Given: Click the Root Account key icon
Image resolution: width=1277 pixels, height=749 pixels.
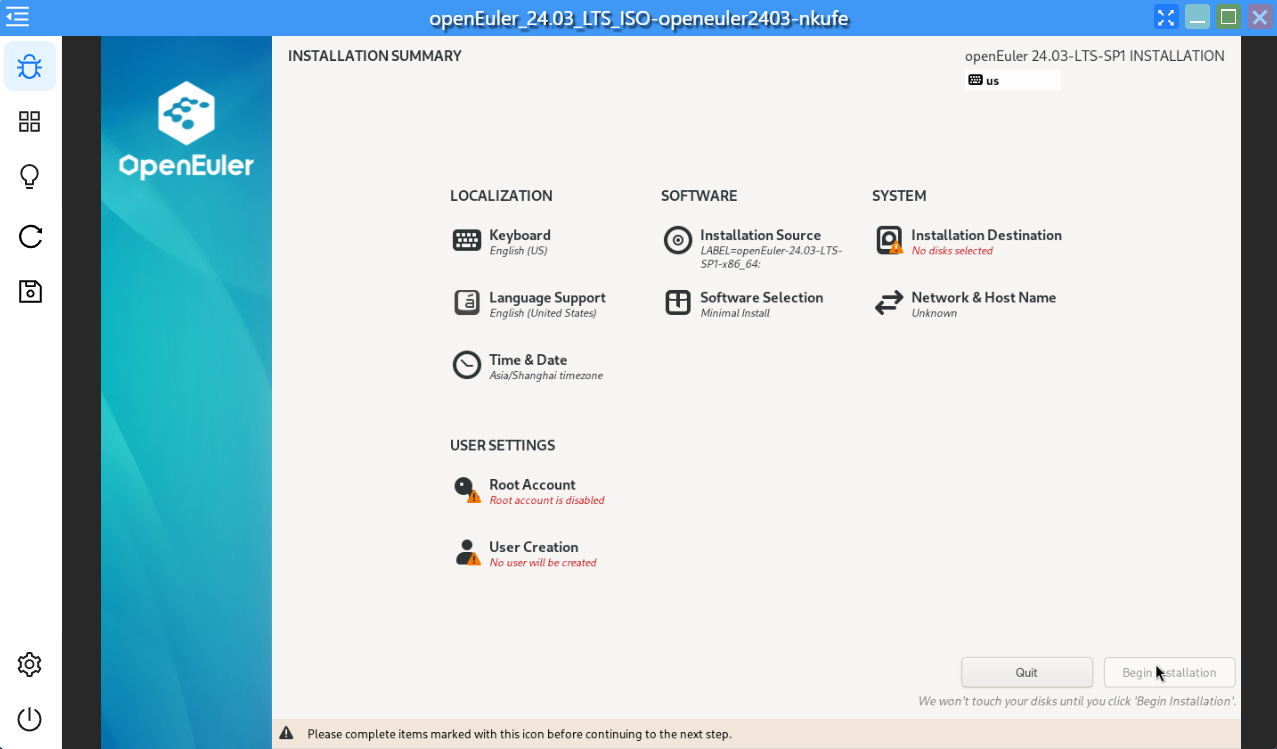Looking at the screenshot, I should pos(467,489).
